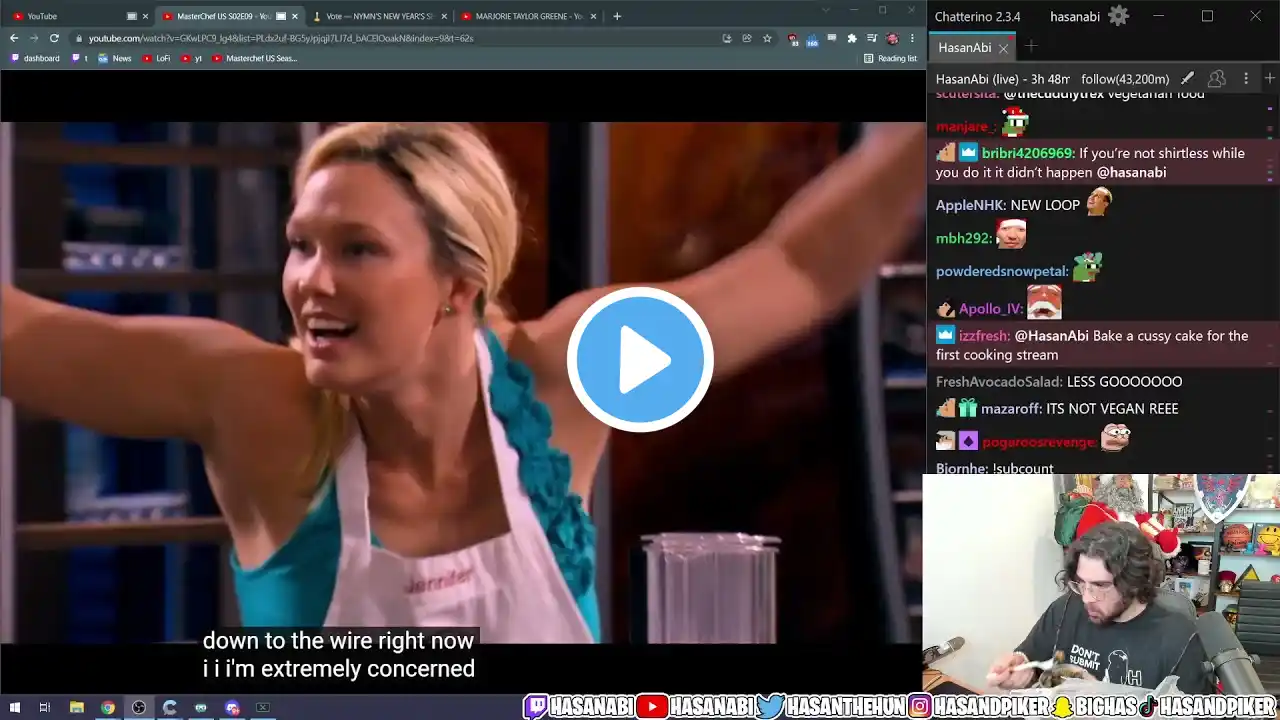Click the moderation sword icon in Chatterino

point(1187,78)
